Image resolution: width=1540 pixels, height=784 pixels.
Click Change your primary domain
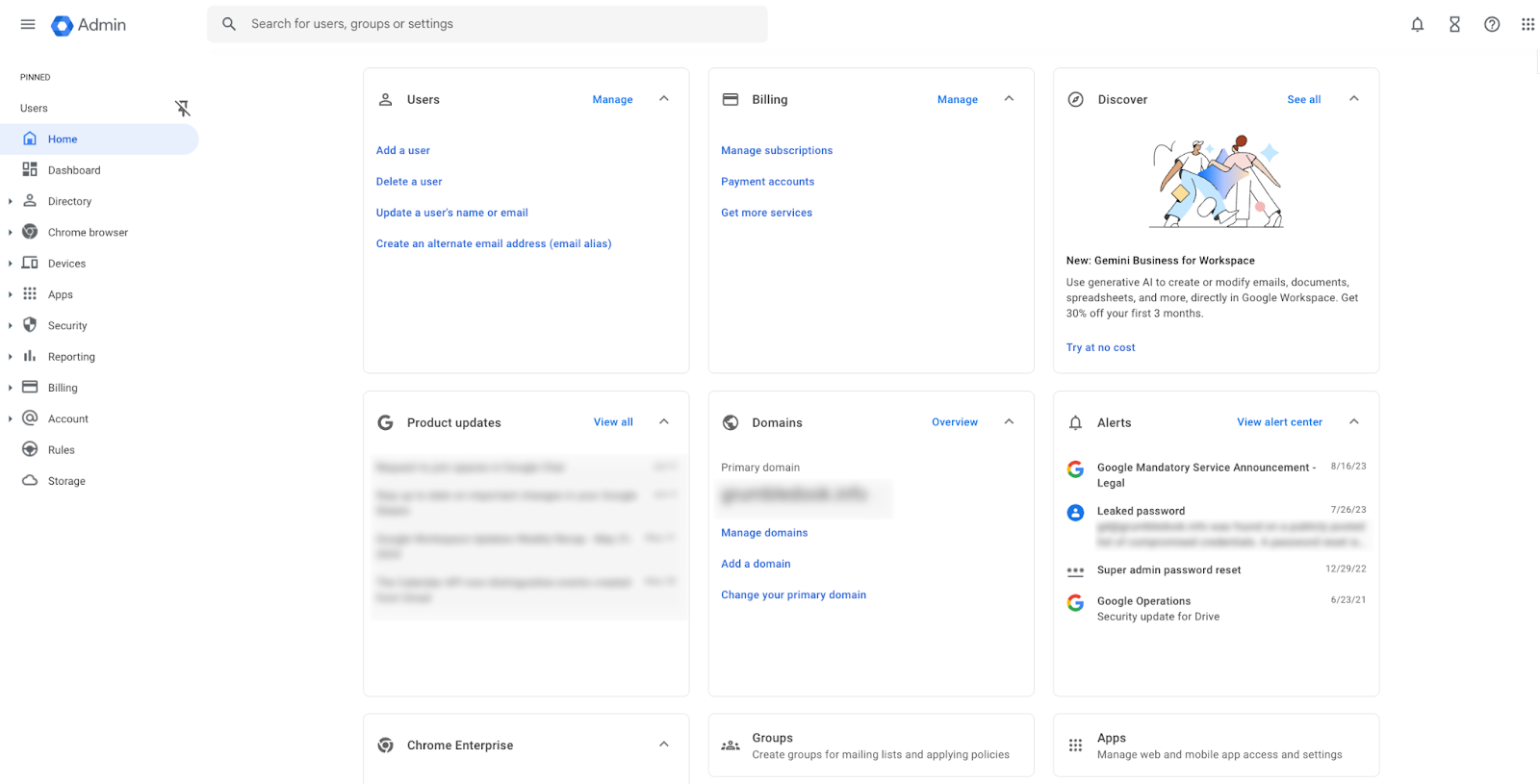coord(793,594)
